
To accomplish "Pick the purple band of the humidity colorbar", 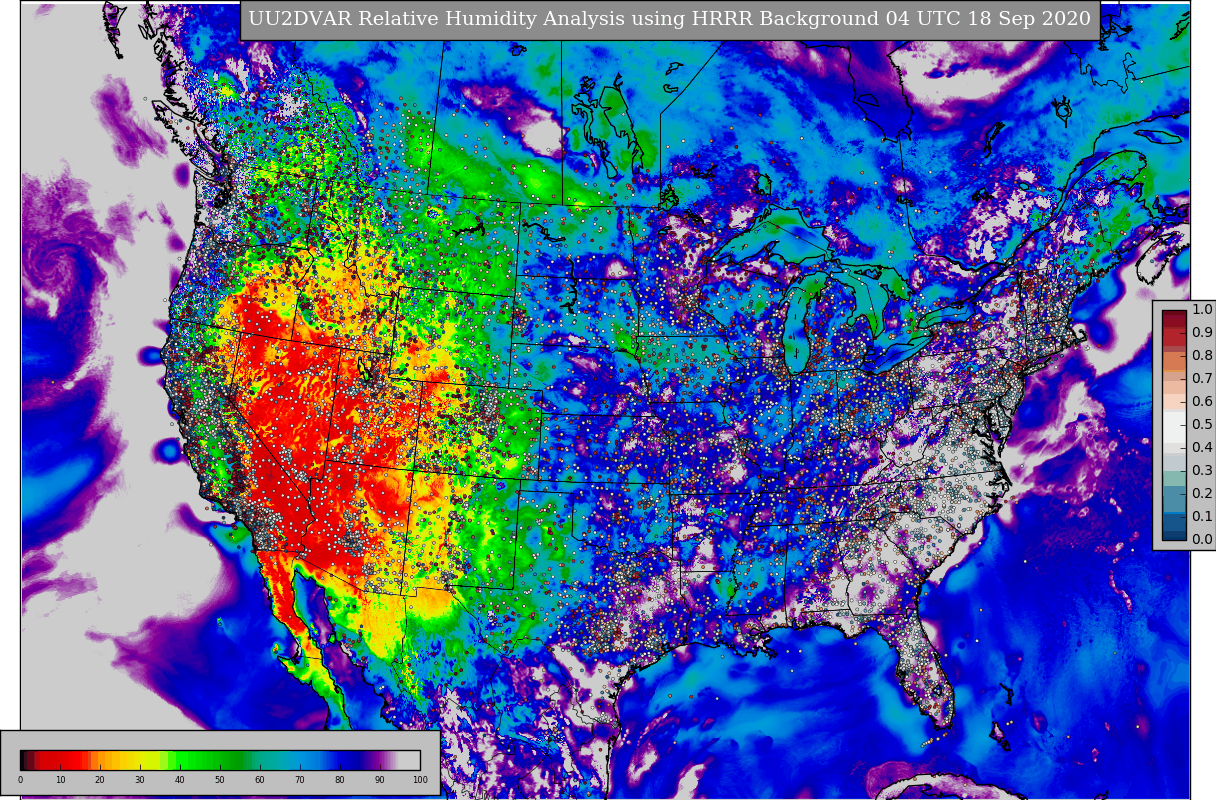I will pyautogui.click(x=380, y=760).
